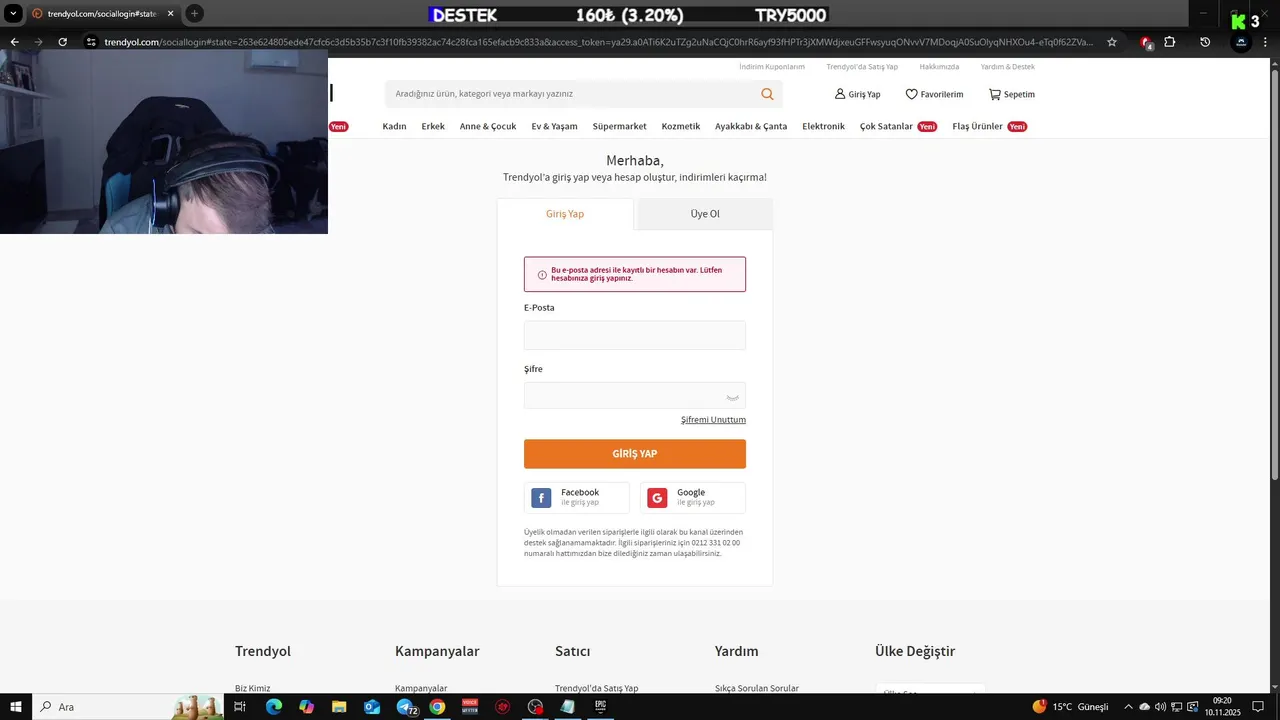The height and width of the screenshot is (720, 1280).
Task: Open the Şifremi Unuttum link
Action: click(x=713, y=420)
